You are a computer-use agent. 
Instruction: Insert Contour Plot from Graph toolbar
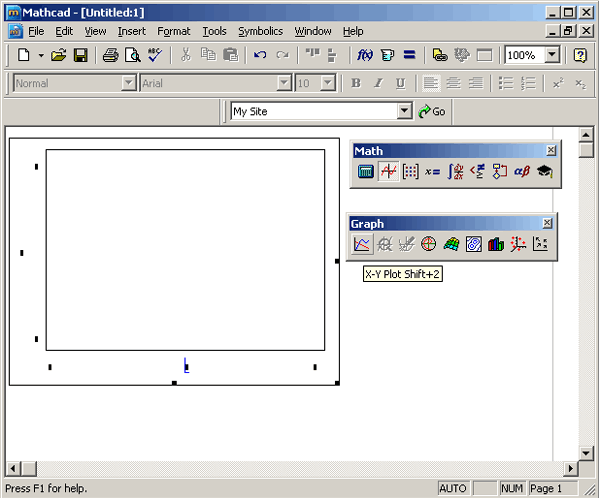tap(473, 244)
